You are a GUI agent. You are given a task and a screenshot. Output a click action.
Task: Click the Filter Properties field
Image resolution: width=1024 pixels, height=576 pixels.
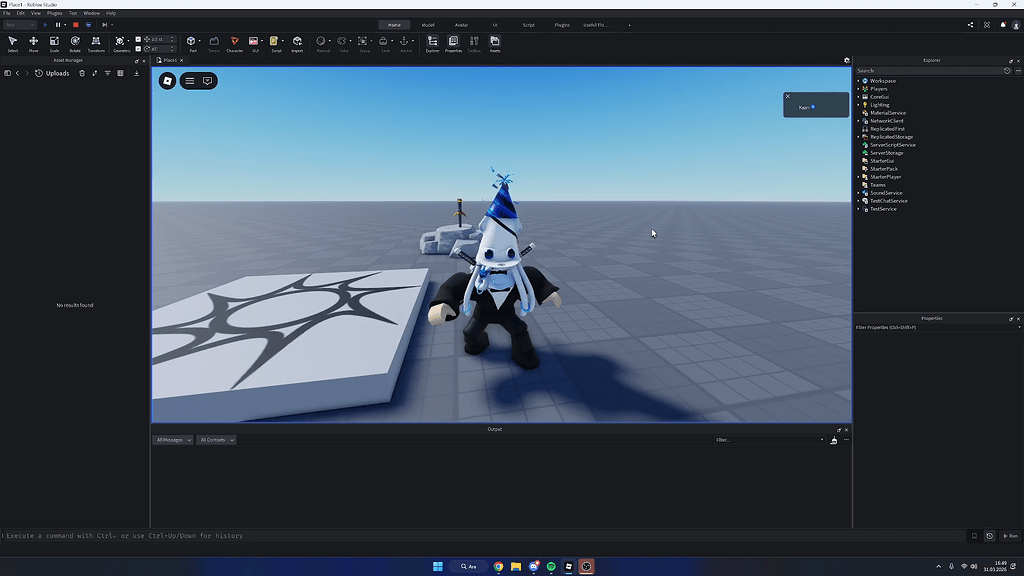[936, 327]
